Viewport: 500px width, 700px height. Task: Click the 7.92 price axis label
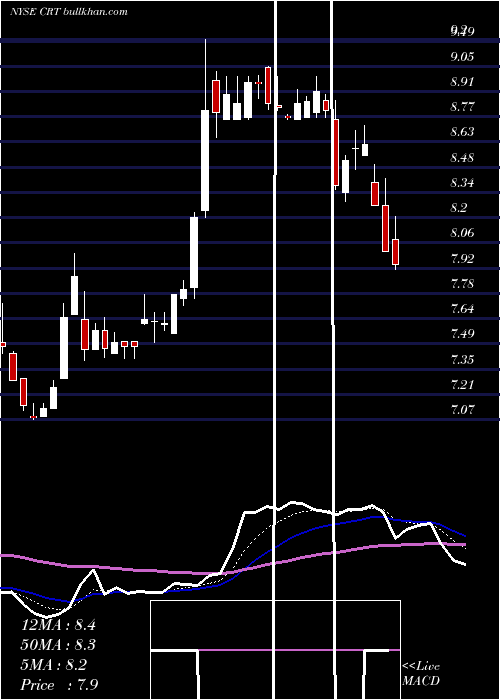(462, 258)
